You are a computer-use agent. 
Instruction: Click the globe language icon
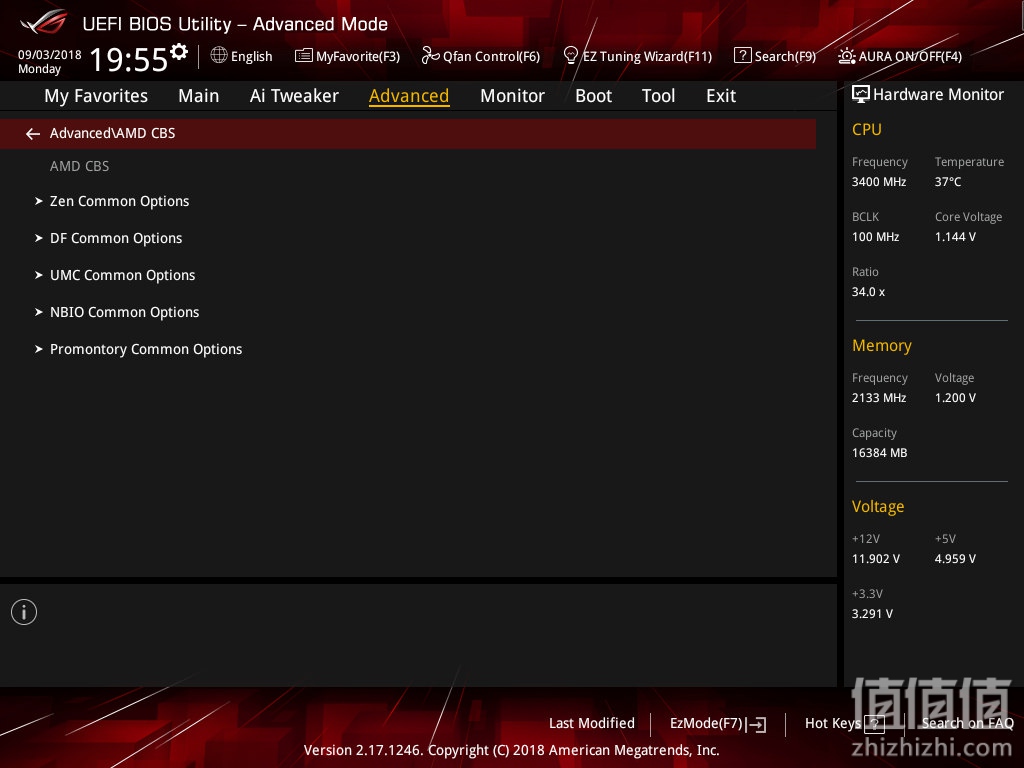(219, 56)
